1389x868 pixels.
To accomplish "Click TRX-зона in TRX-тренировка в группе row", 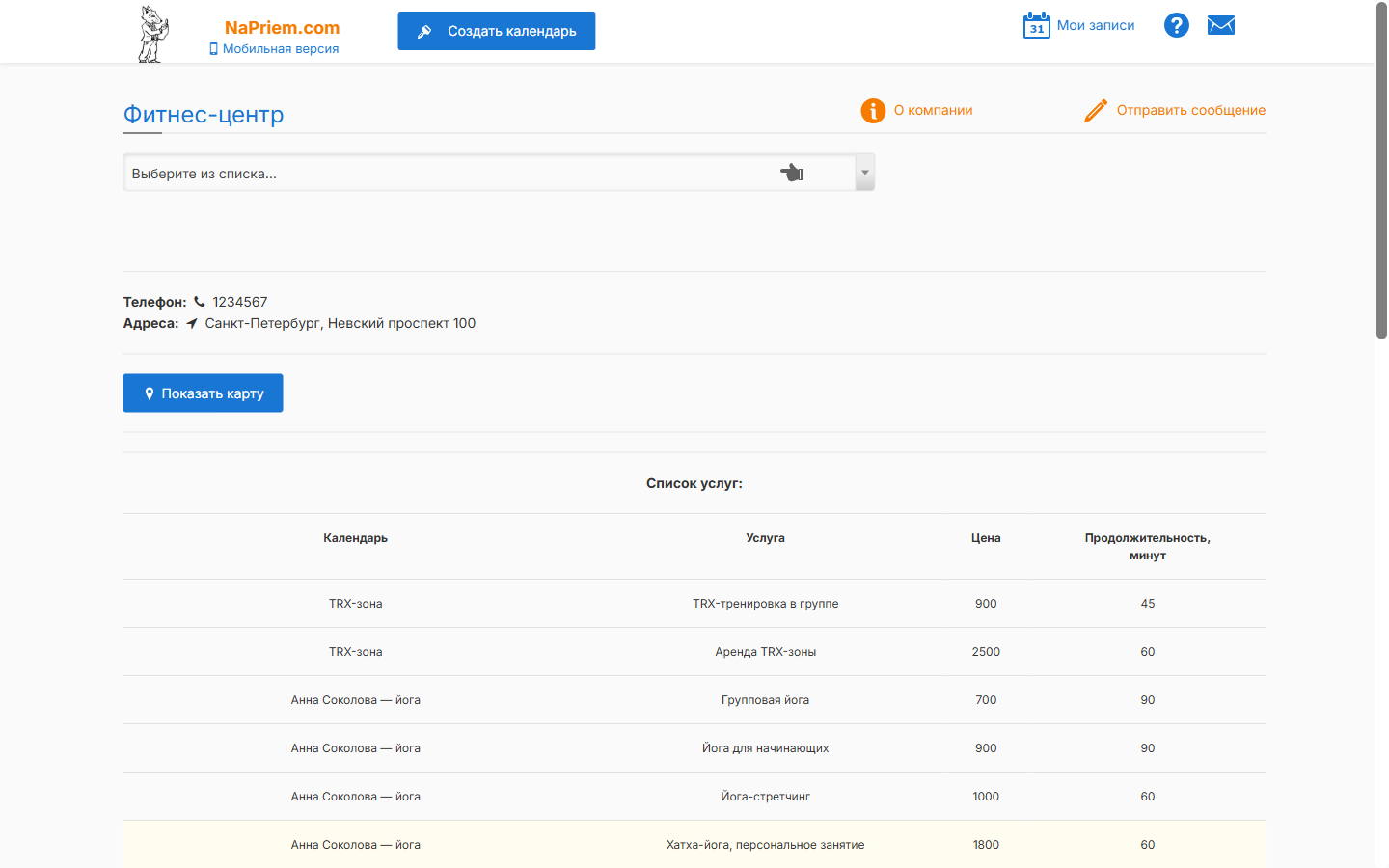I will click(356, 604).
